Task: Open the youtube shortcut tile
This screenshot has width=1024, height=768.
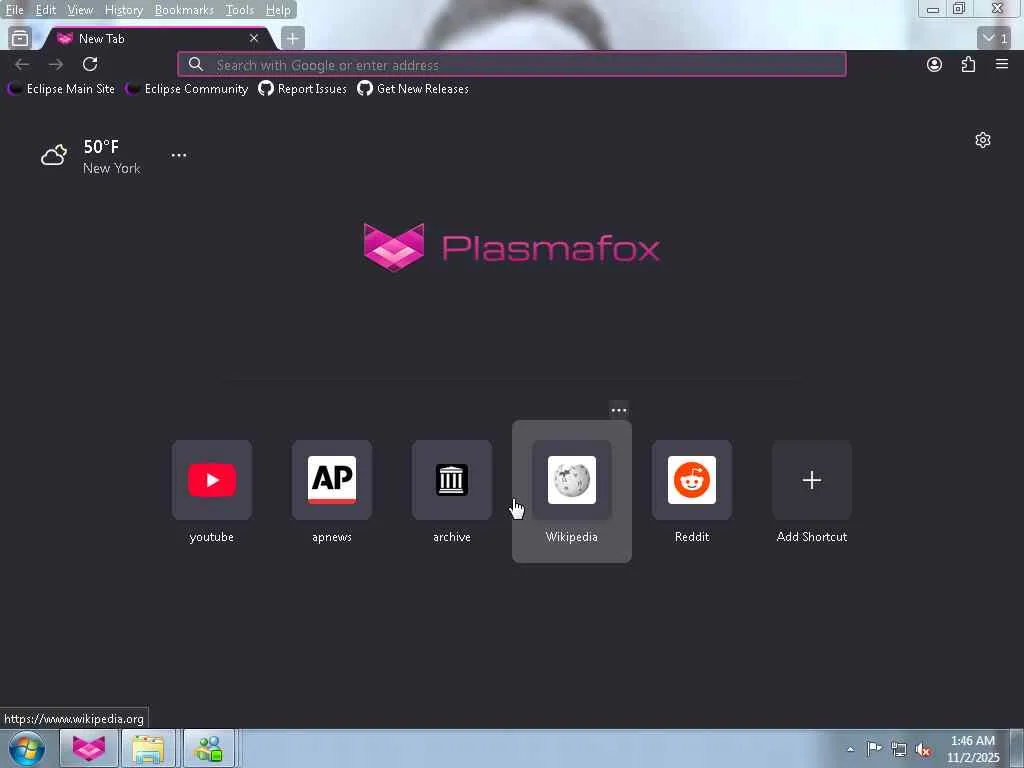Action: (212, 491)
